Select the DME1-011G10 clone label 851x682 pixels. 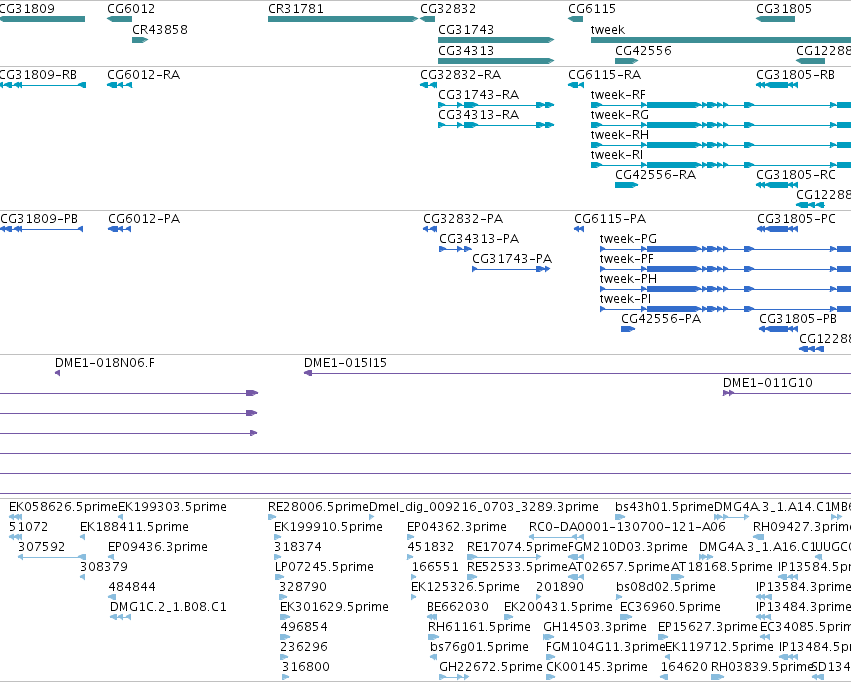coord(767,383)
